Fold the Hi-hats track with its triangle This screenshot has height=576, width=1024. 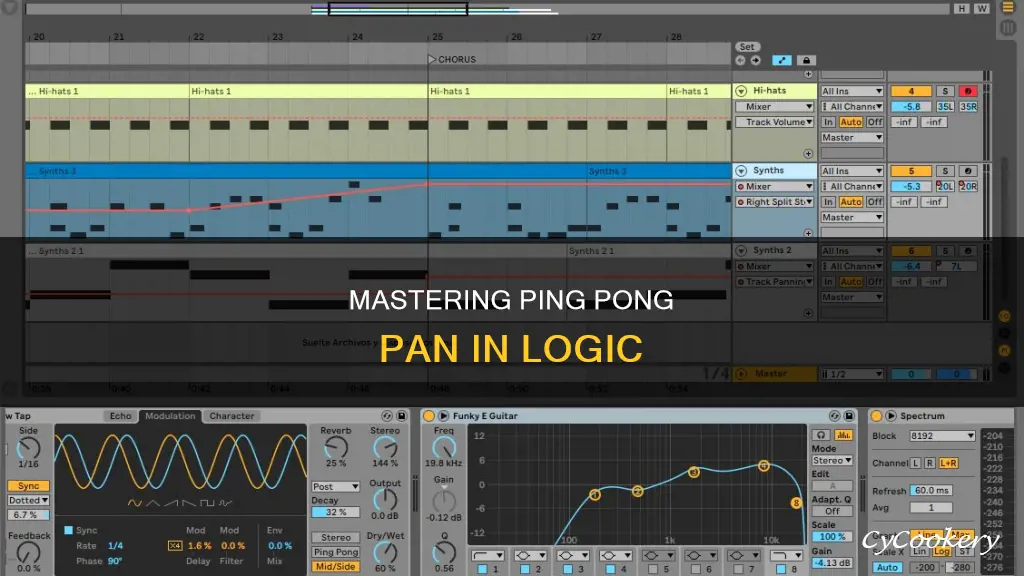741,91
